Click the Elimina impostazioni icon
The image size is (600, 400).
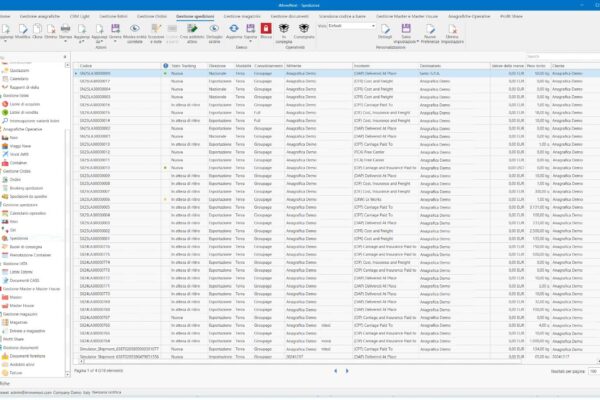(452, 29)
